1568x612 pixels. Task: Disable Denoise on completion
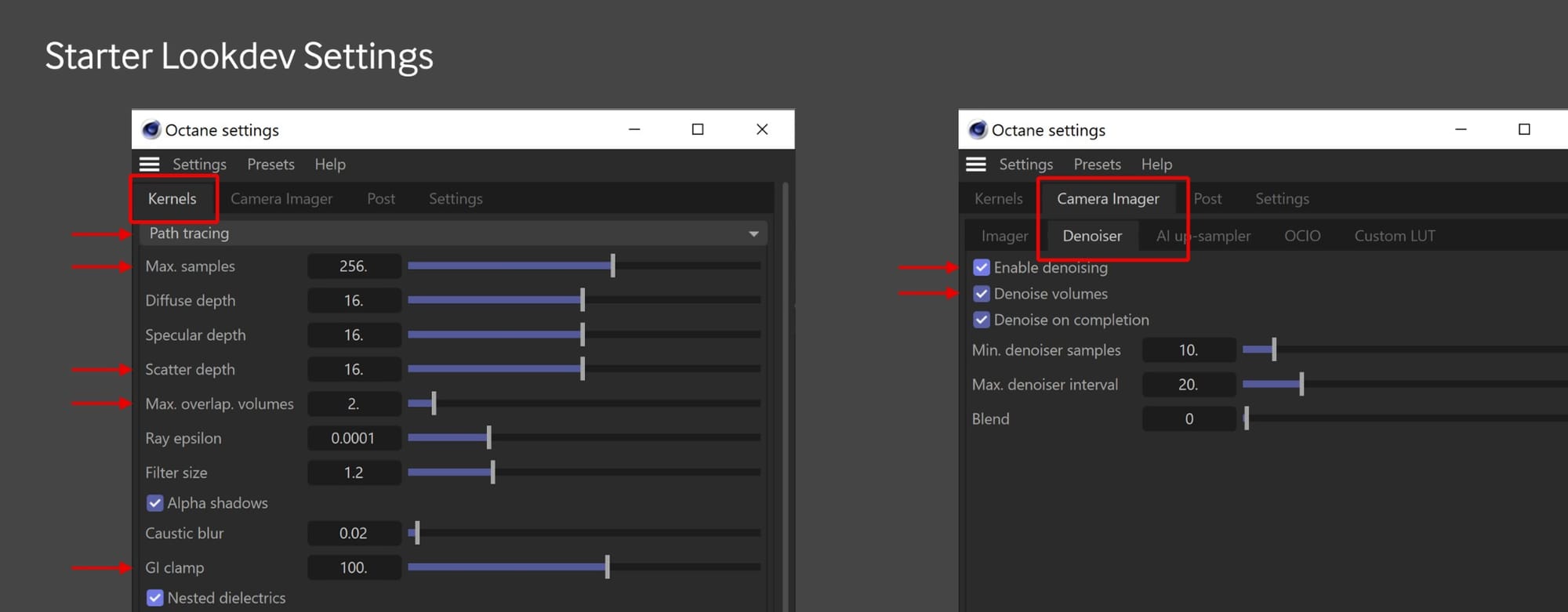point(982,320)
